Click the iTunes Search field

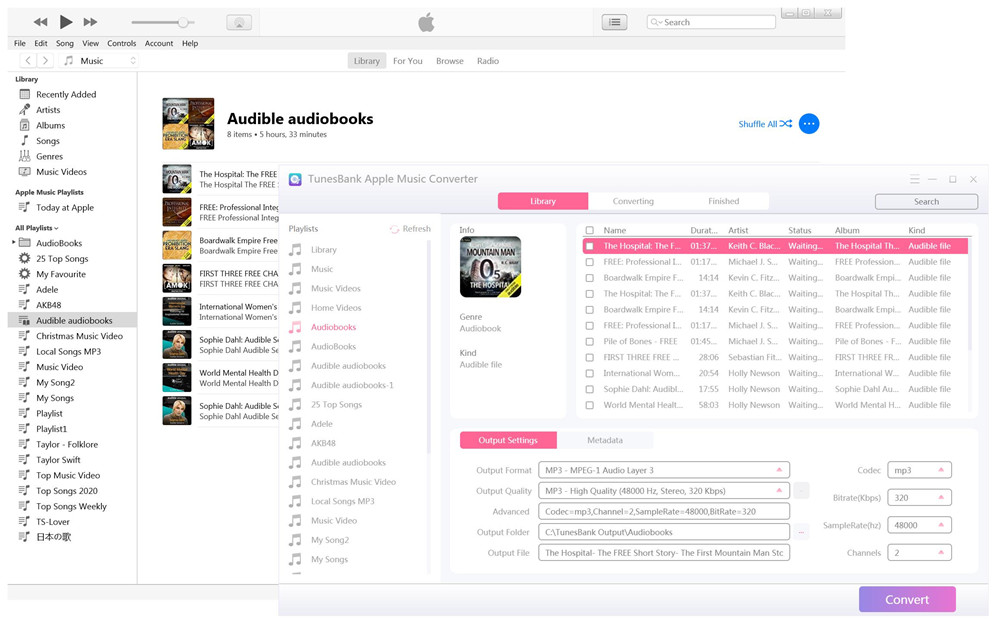(x=710, y=22)
